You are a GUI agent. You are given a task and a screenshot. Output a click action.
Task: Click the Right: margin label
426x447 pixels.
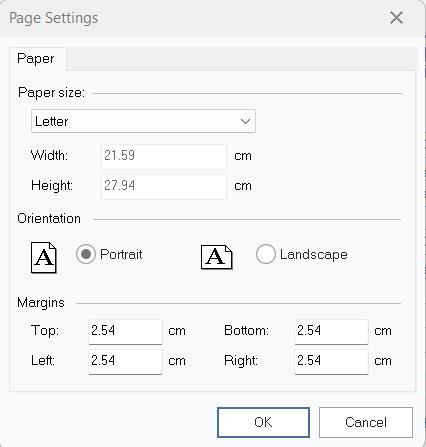(x=241, y=361)
